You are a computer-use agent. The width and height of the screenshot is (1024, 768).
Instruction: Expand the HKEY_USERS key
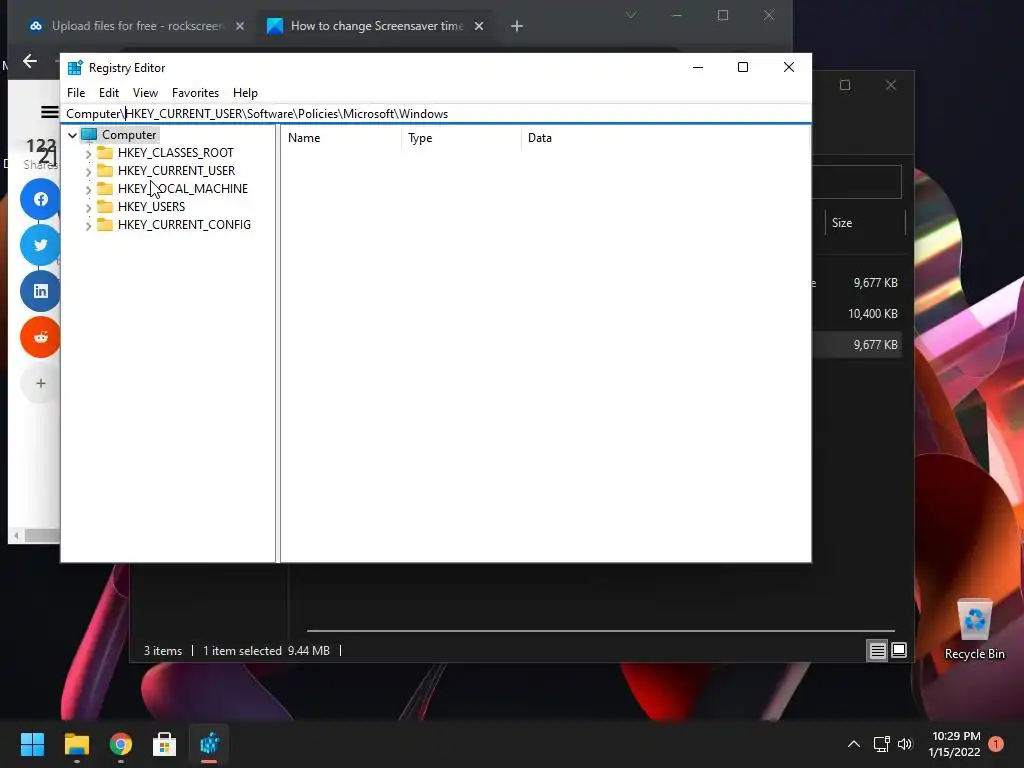88,207
